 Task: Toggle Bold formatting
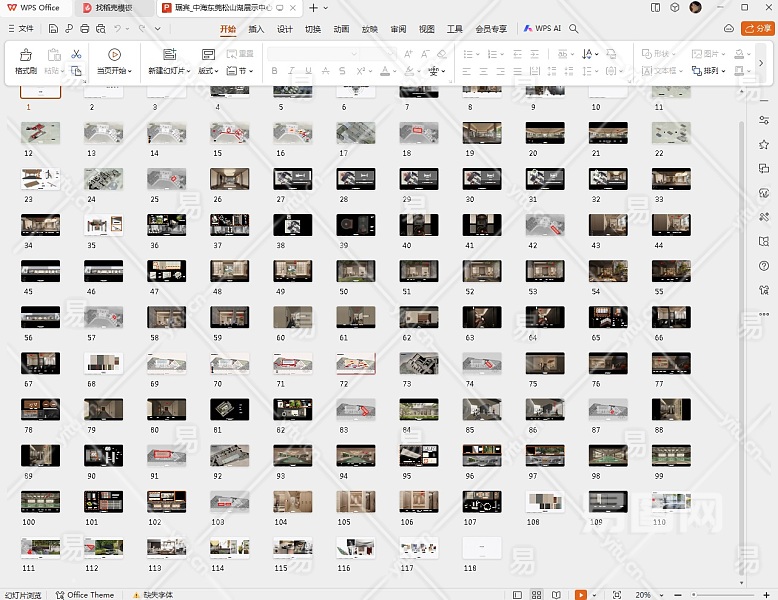[274, 71]
